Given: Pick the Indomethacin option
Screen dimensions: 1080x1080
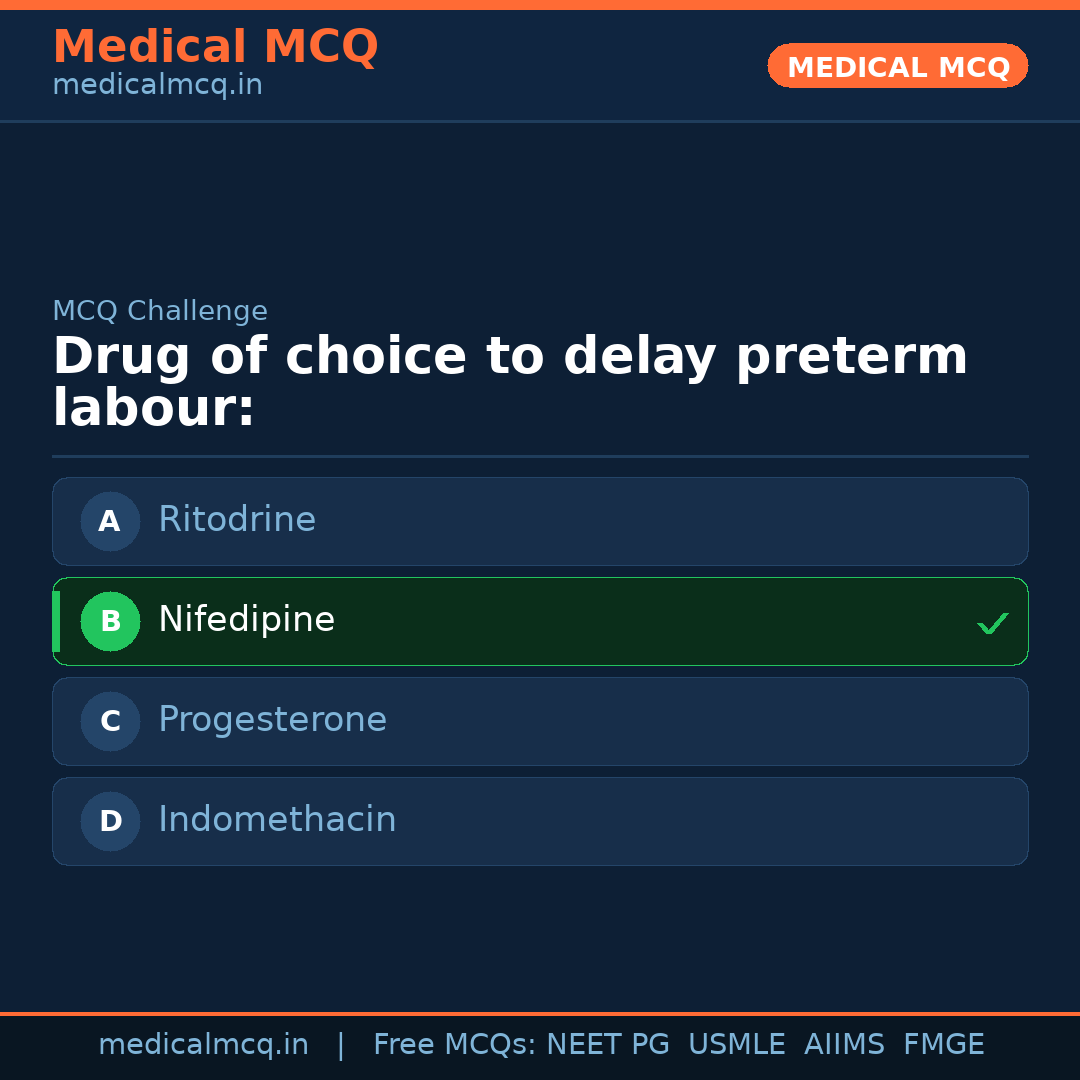Looking at the screenshot, I should [277, 820].
